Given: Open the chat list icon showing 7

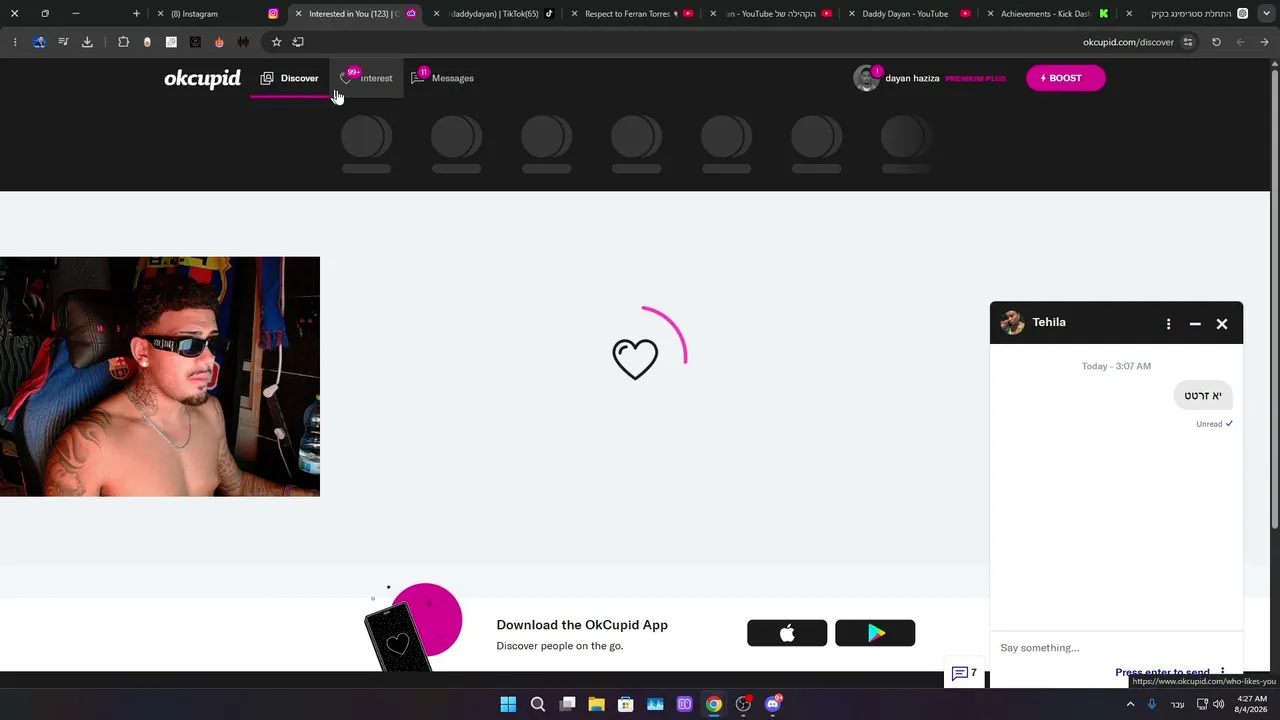Looking at the screenshot, I should (x=964, y=673).
